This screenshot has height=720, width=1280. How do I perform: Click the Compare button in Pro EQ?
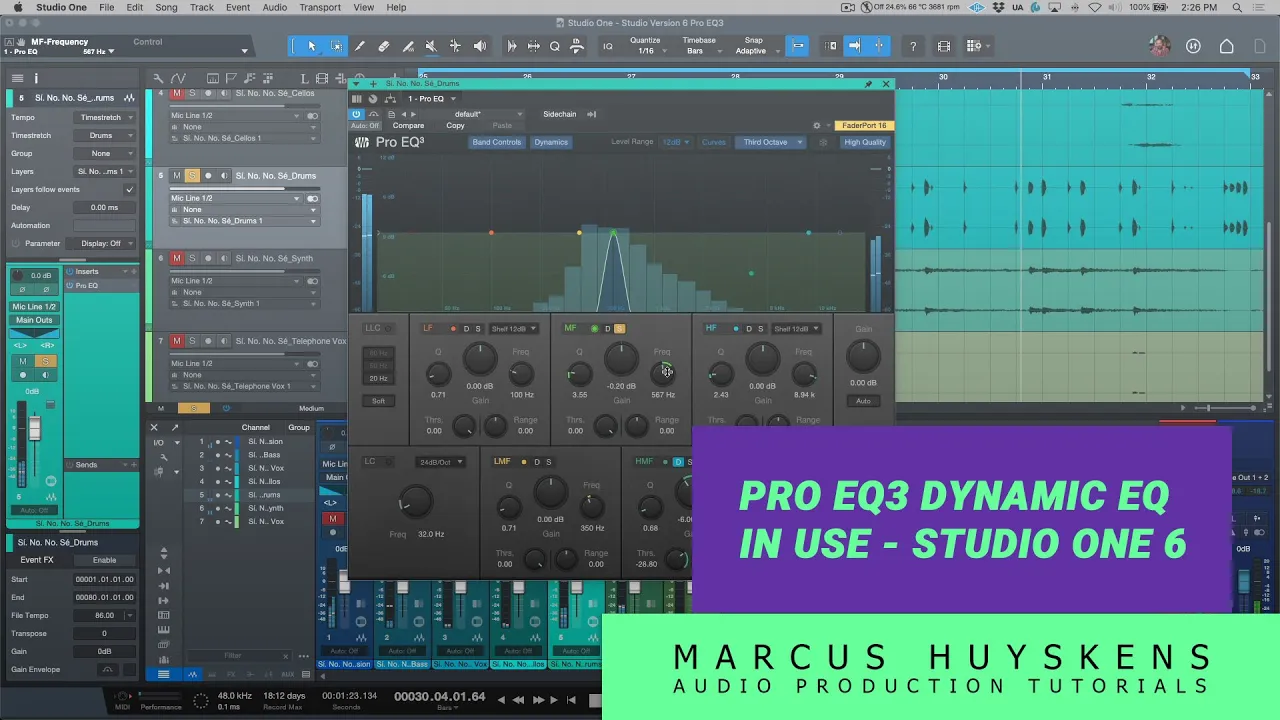(408, 126)
